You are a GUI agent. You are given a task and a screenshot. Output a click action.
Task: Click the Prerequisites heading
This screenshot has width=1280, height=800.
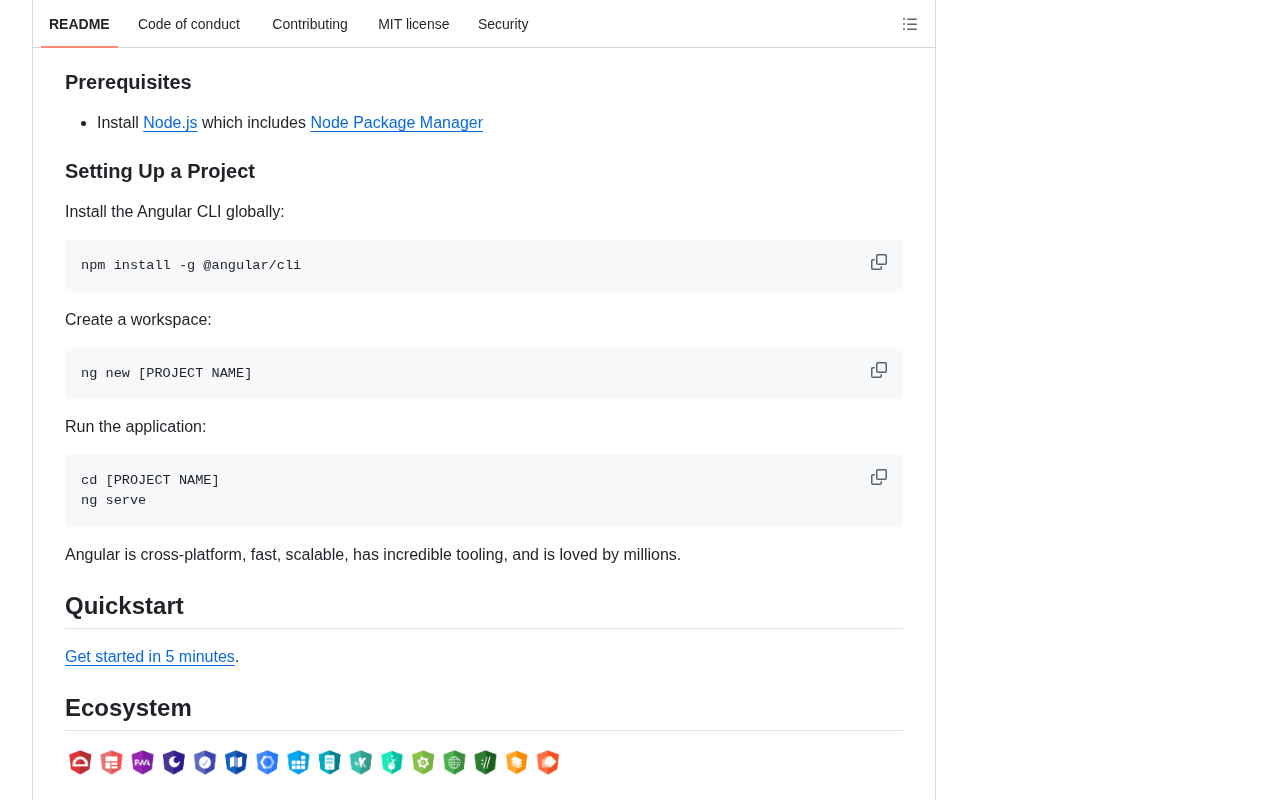tap(128, 82)
